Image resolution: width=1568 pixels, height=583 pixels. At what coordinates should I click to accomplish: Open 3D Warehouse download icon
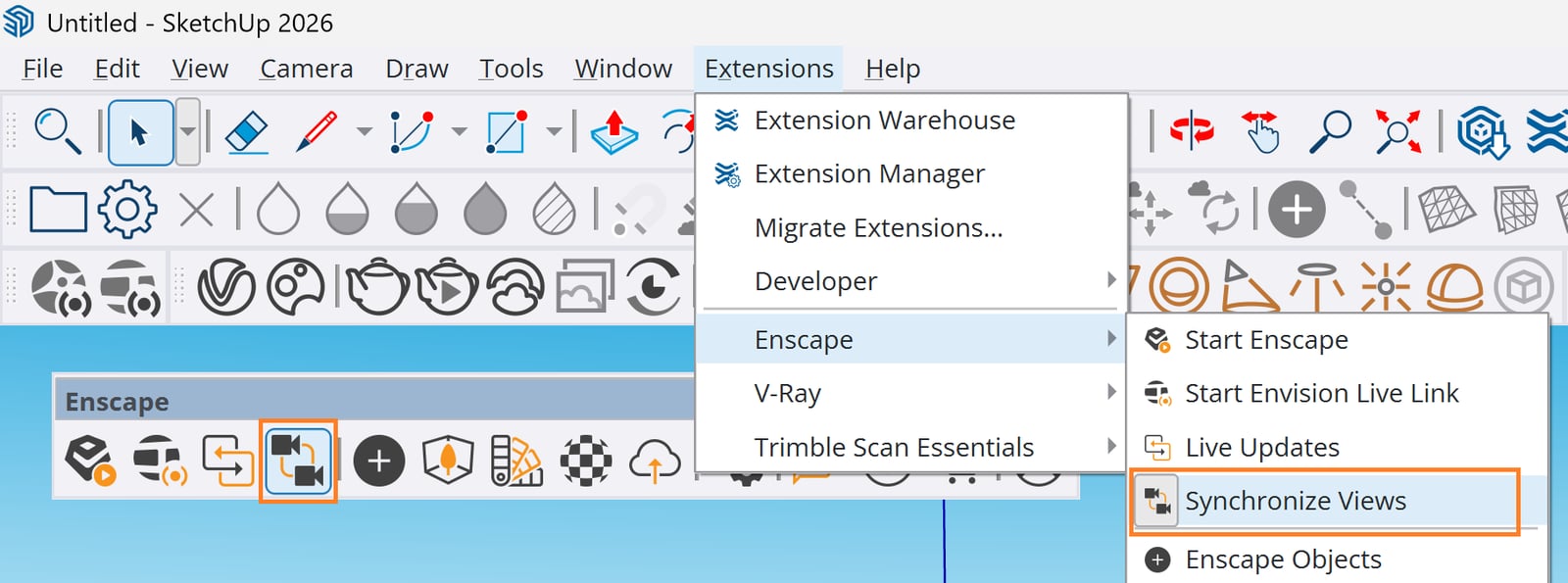(x=1483, y=131)
